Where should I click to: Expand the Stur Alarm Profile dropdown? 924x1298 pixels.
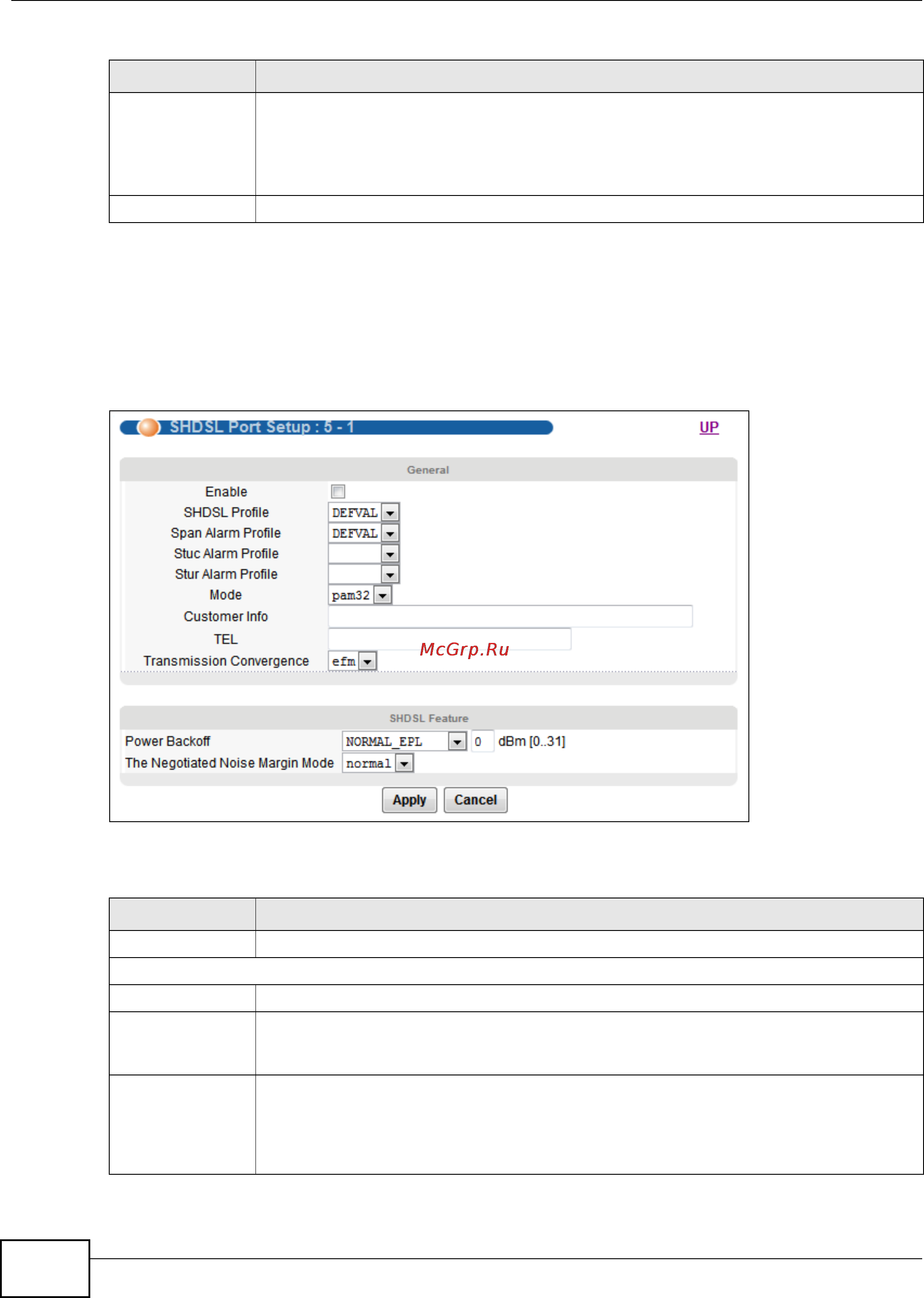click(363, 574)
